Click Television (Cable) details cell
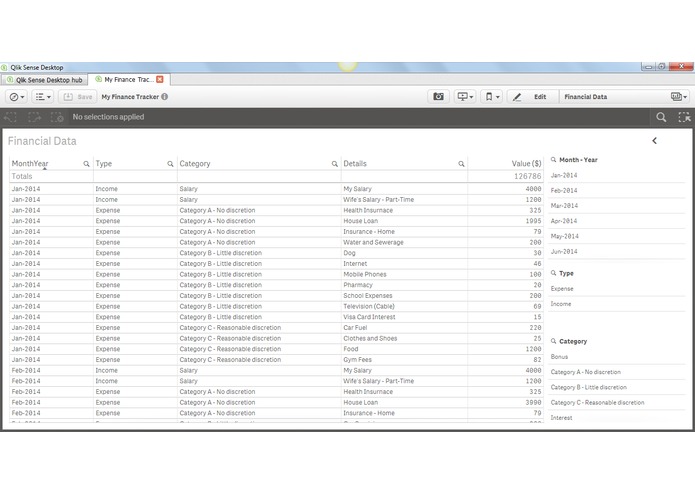Image resolution: width=695 pixels, height=494 pixels. [404, 306]
